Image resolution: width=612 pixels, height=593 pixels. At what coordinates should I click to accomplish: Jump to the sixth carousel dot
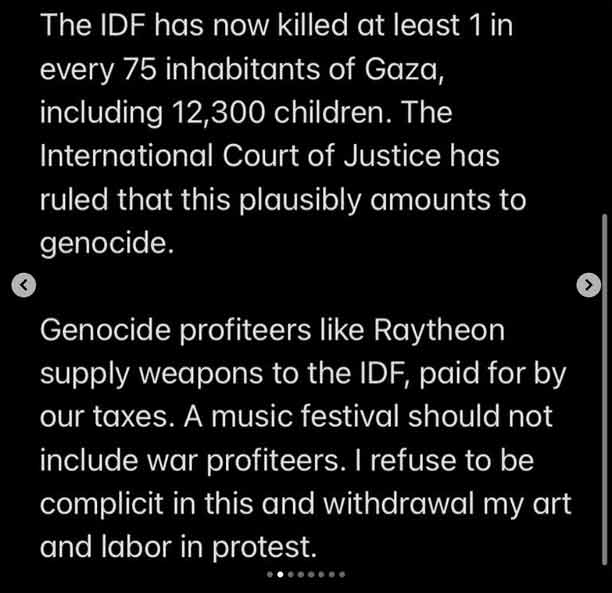(x=321, y=574)
